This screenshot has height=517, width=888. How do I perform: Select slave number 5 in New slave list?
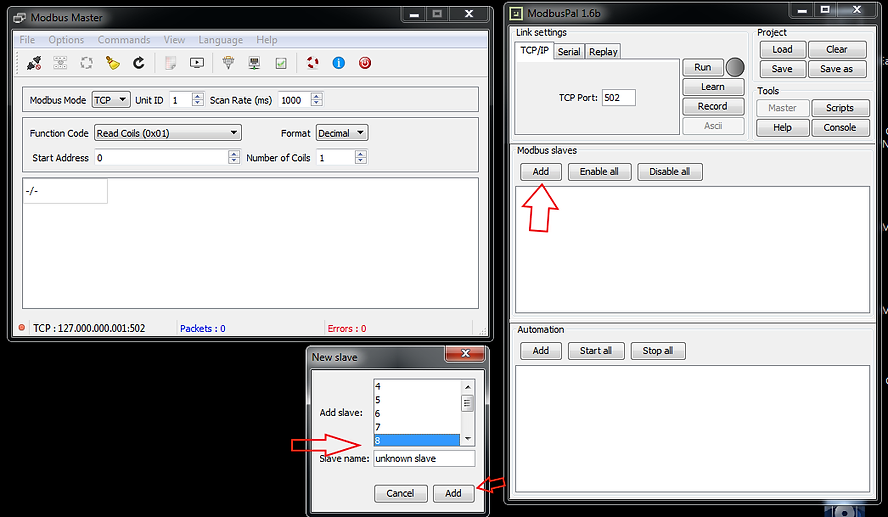tap(417, 400)
